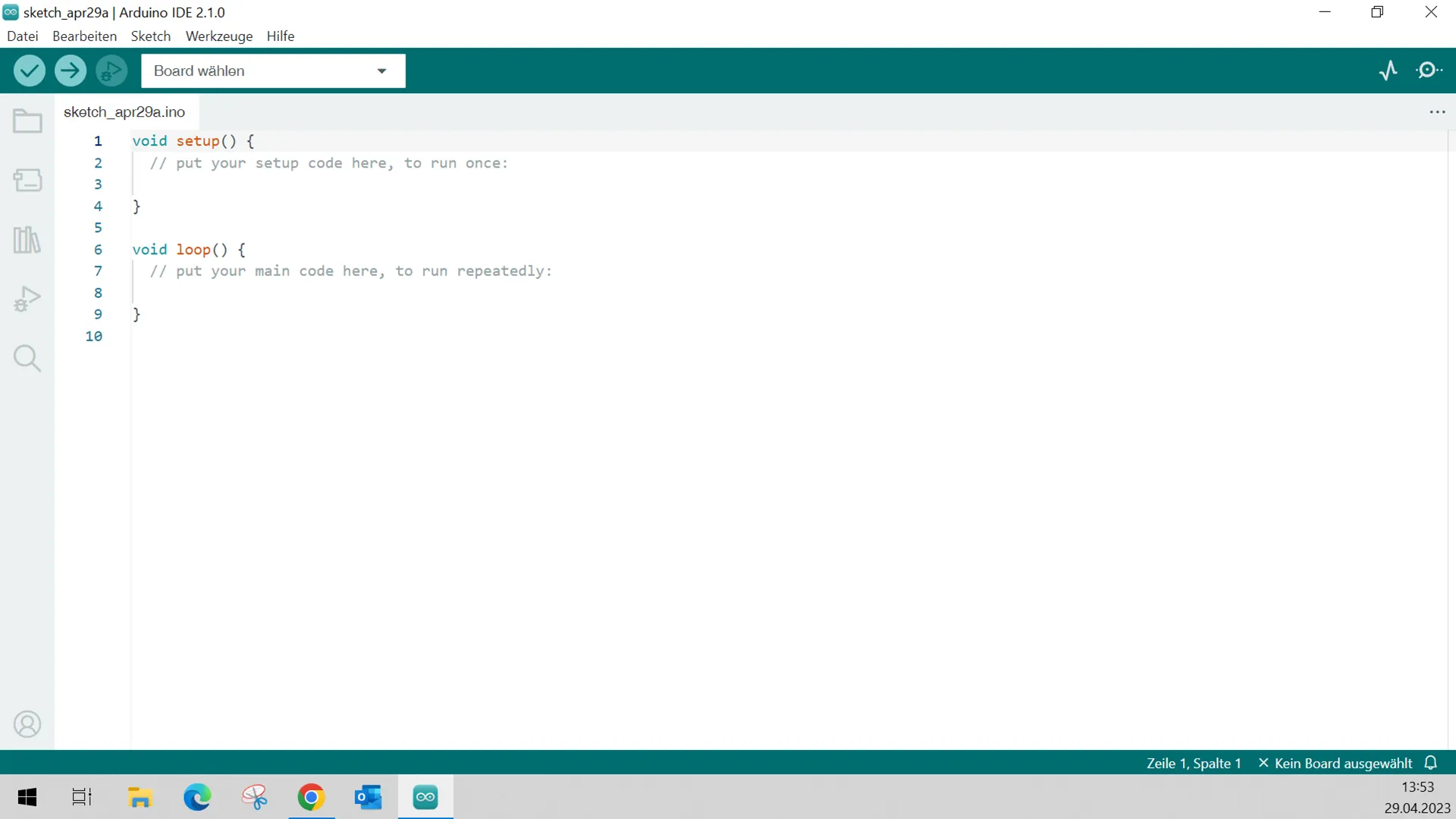Click the taskbar clock showing 13:53
Viewport: 1456px width, 819px height.
1417,787
